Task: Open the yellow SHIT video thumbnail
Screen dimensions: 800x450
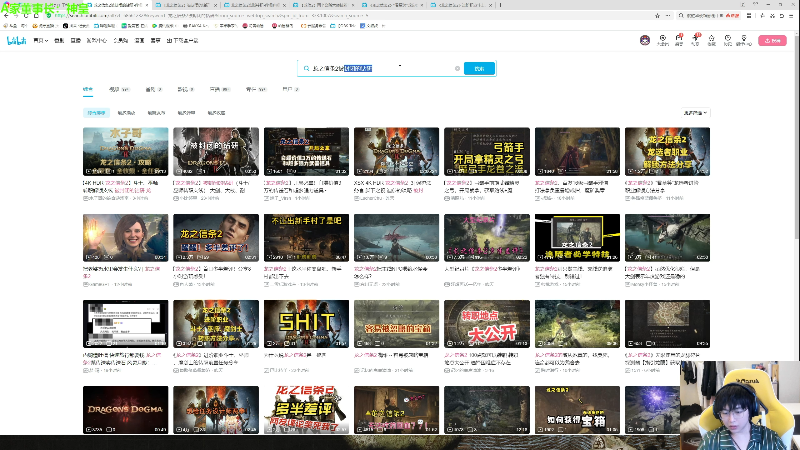Action: click(x=306, y=324)
